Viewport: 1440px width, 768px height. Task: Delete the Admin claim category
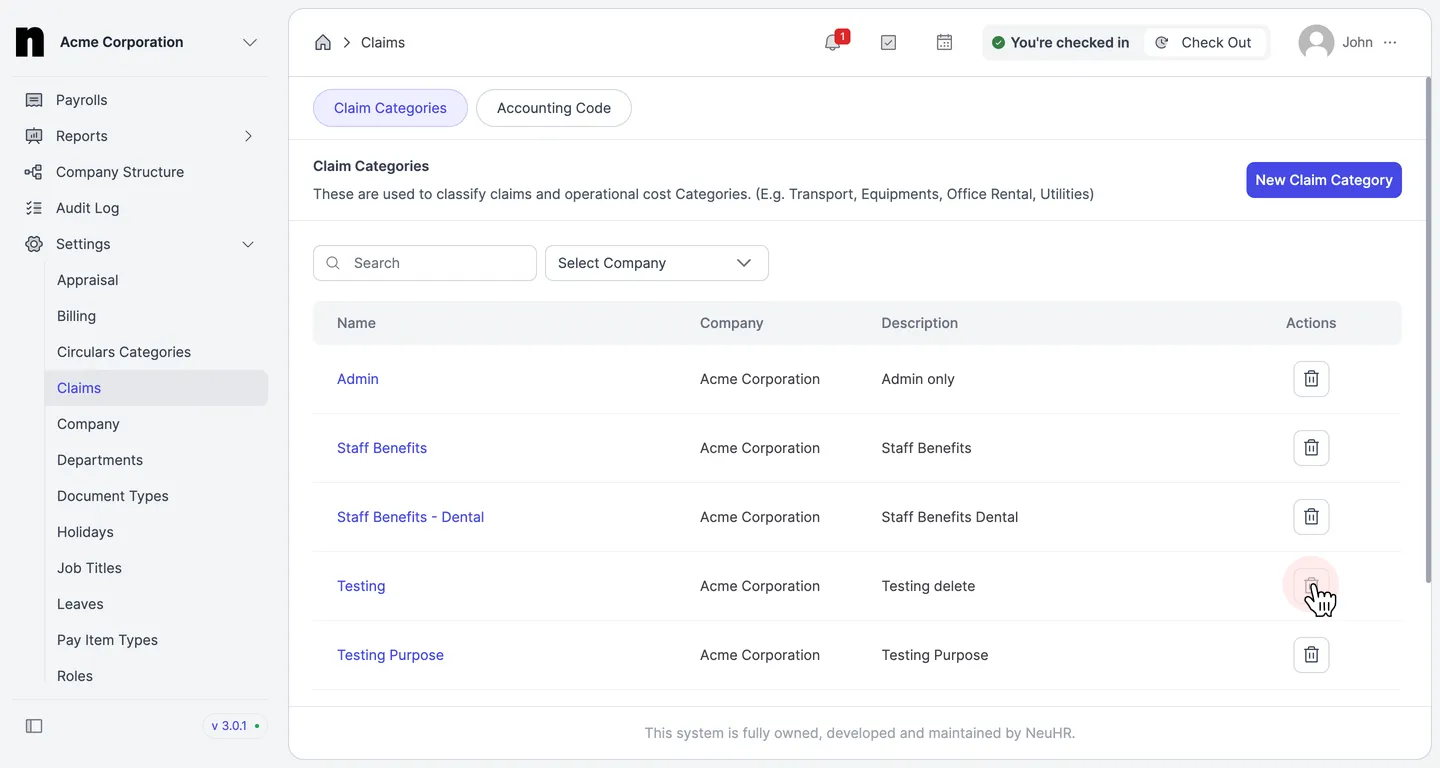click(x=1311, y=379)
